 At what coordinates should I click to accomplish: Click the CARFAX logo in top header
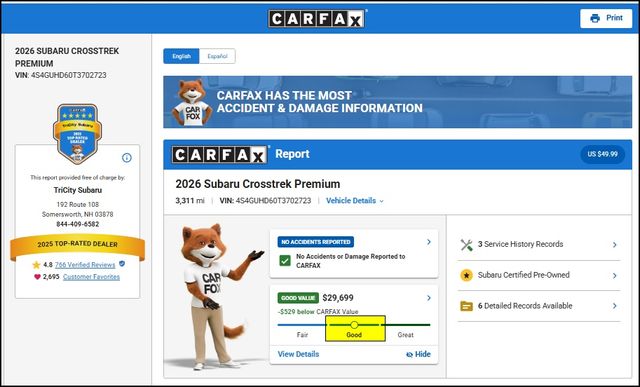[317, 18]
